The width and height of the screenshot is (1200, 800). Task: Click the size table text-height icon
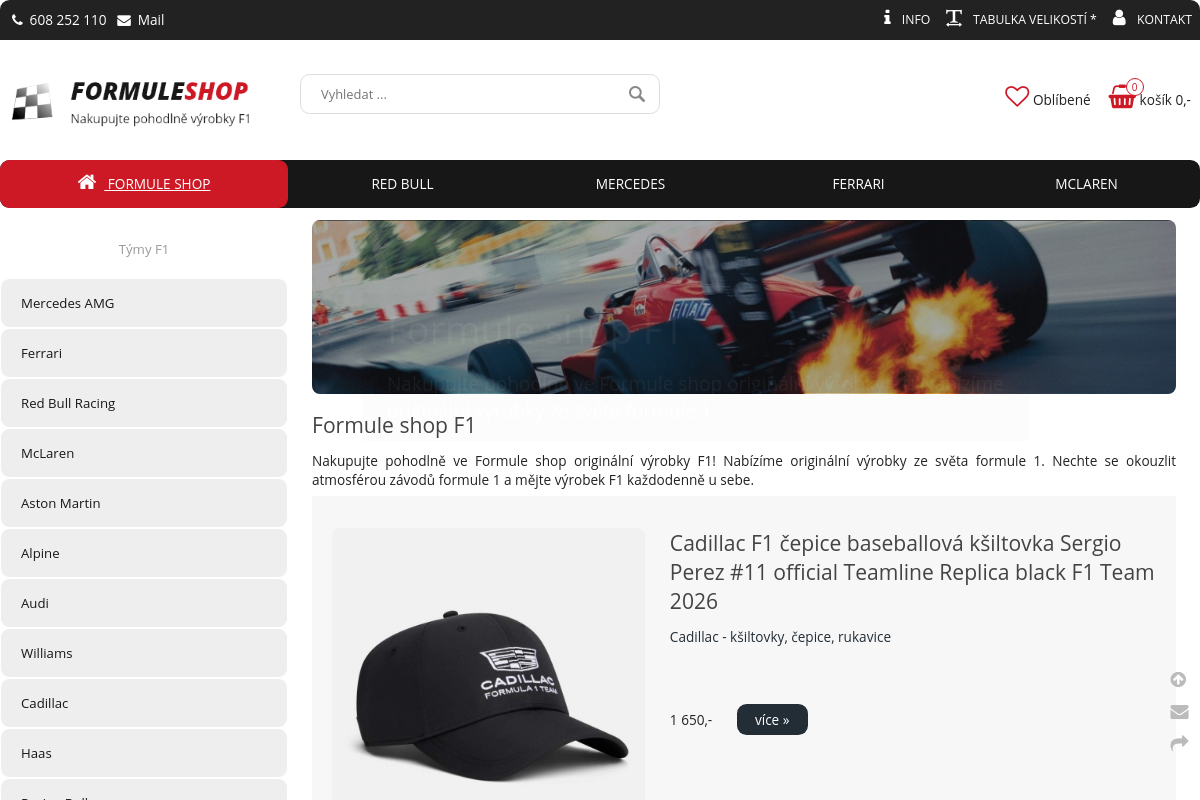pos(954,18)
